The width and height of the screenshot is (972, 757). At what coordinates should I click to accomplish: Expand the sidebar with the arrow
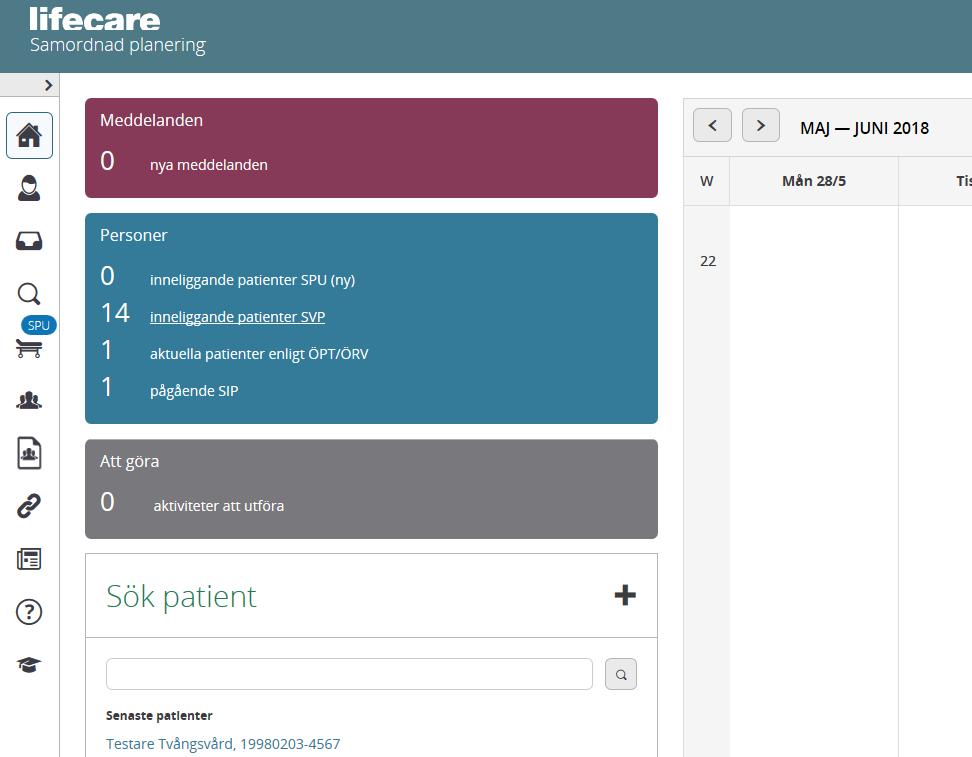pos(48,85)
